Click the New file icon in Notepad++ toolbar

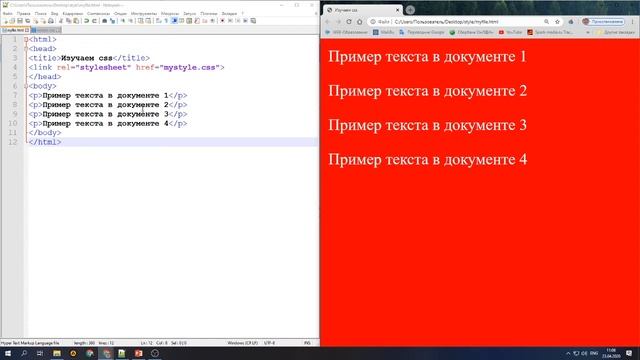pyautogui.click(x=5, y=21)
